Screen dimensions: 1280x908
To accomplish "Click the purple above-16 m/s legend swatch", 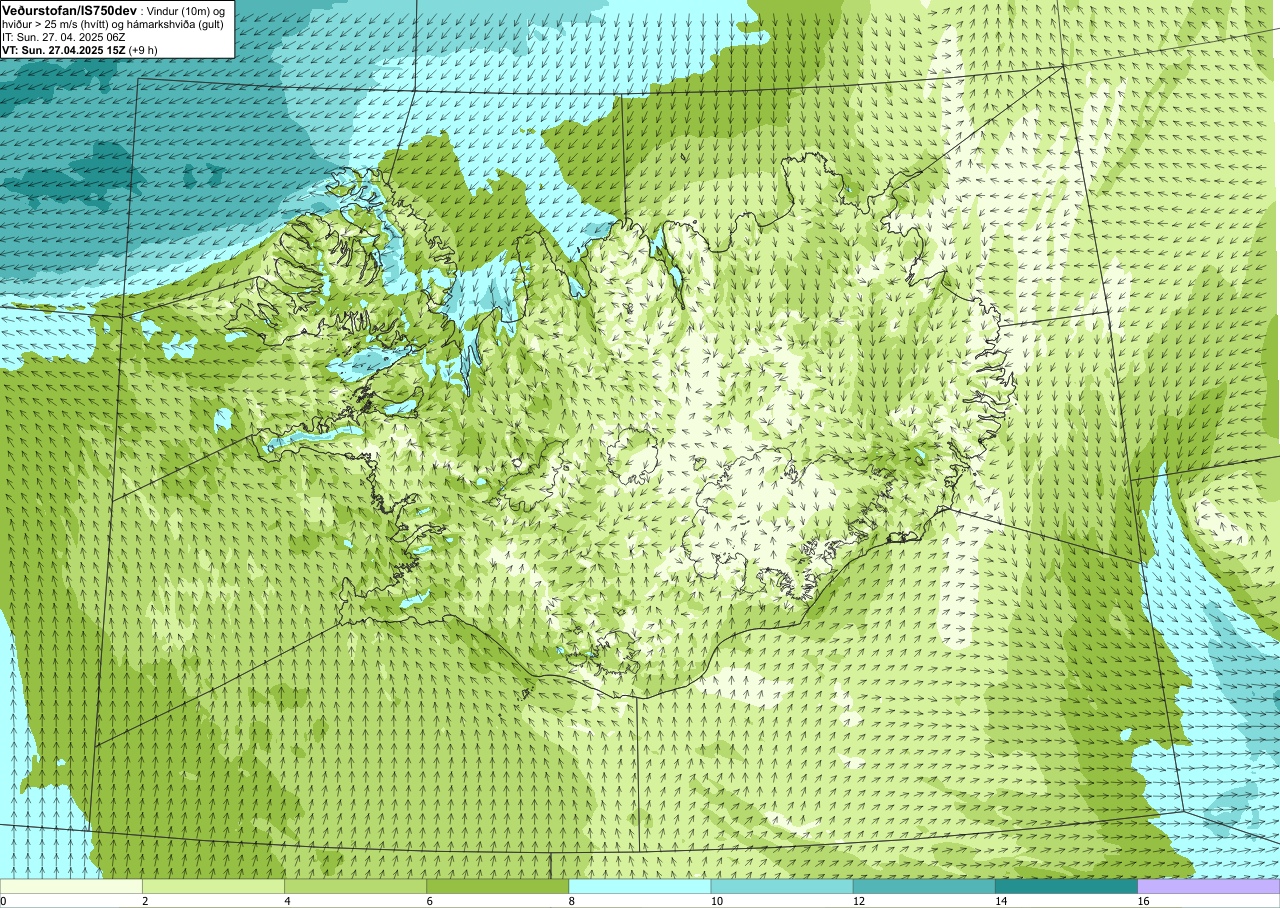I will (1208, 886).
